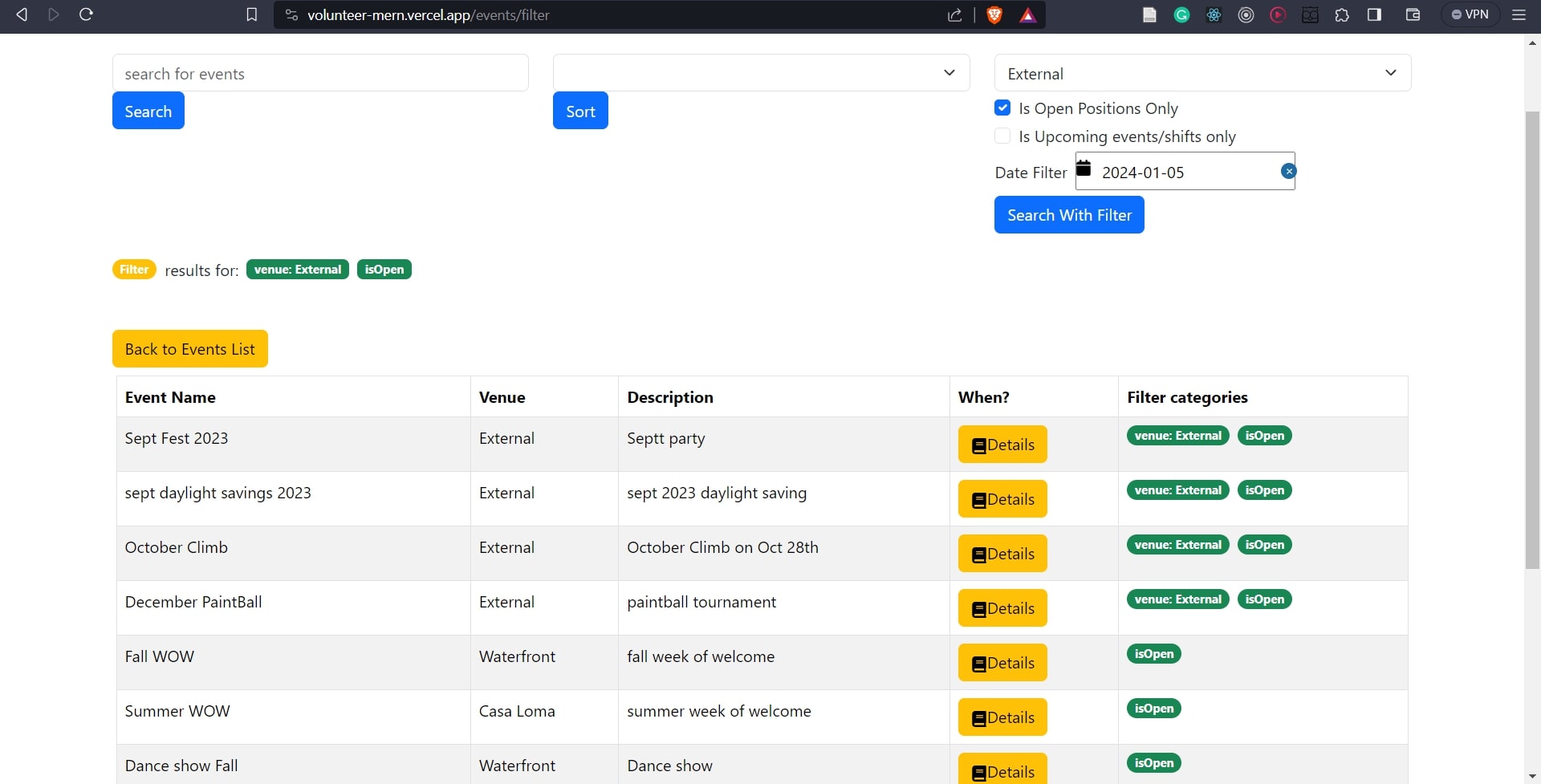Open the Brave Shields lion icon
This screenshot has width=1541, height=784.
coord(994,15)
